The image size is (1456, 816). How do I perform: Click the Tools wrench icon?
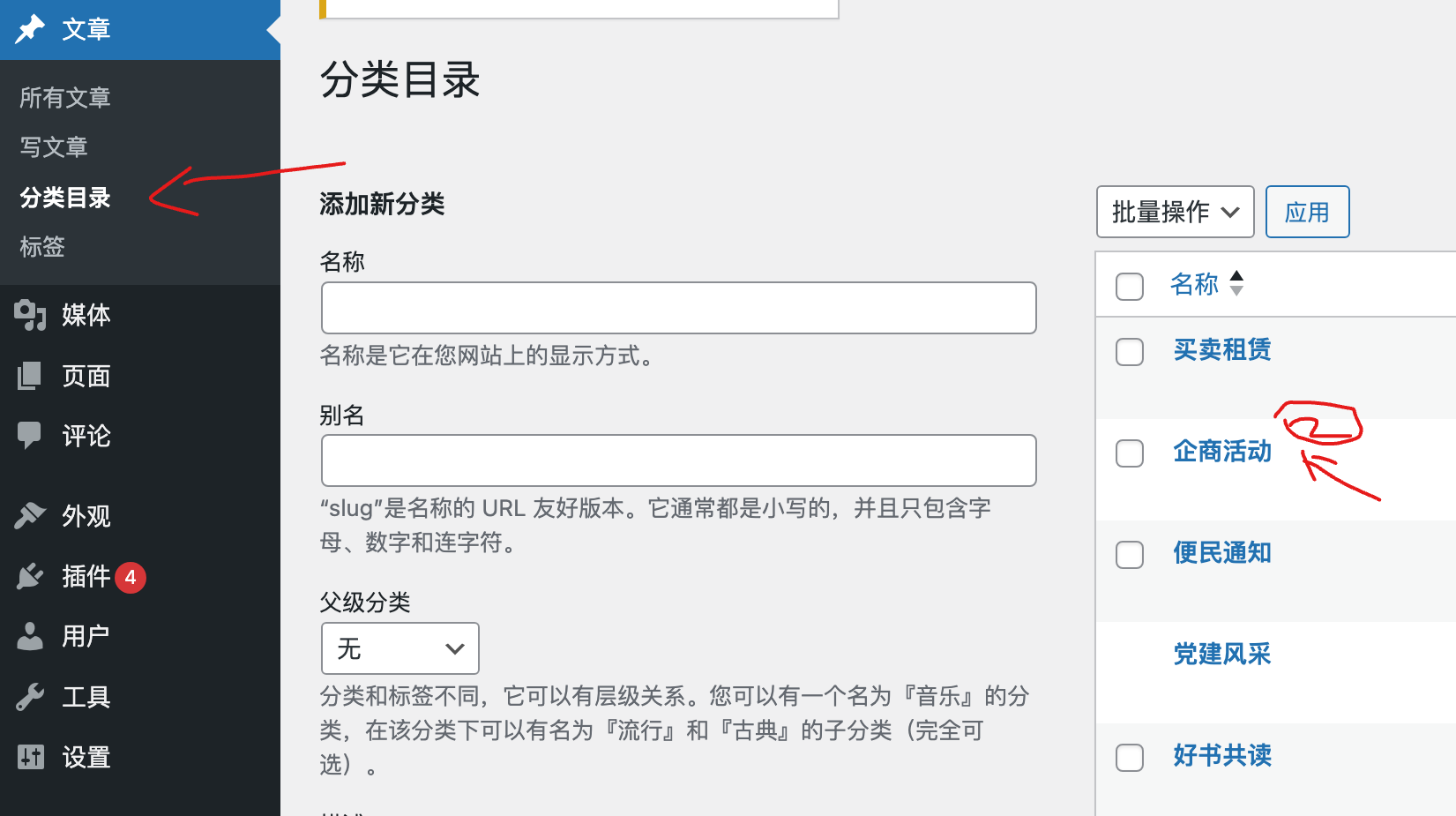[30, 697]
